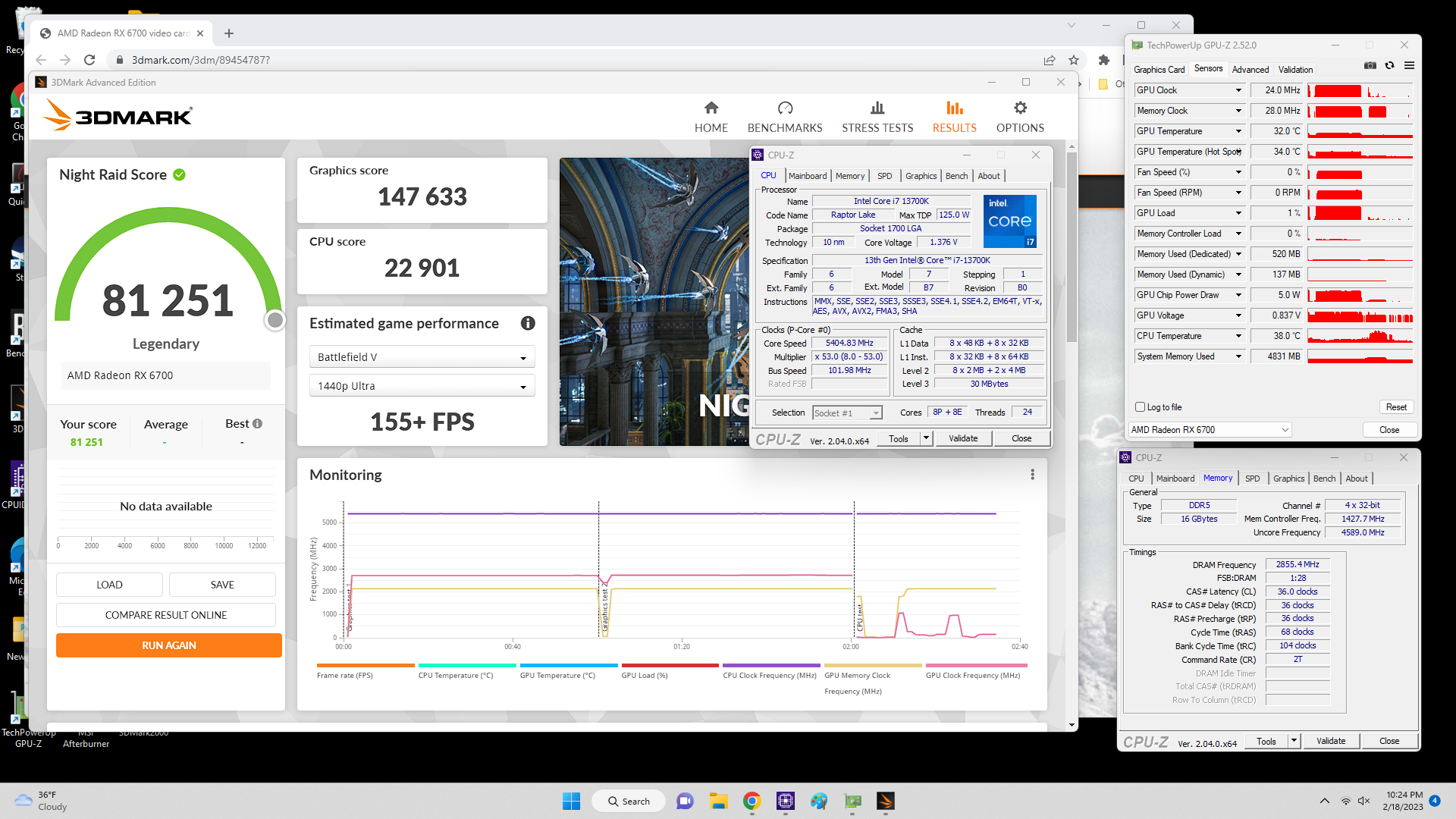Viewport: 1456px width, 819px height.
Task: Switch to SPD tab in lower CPU-Z window
Action: pos(1252,479)
